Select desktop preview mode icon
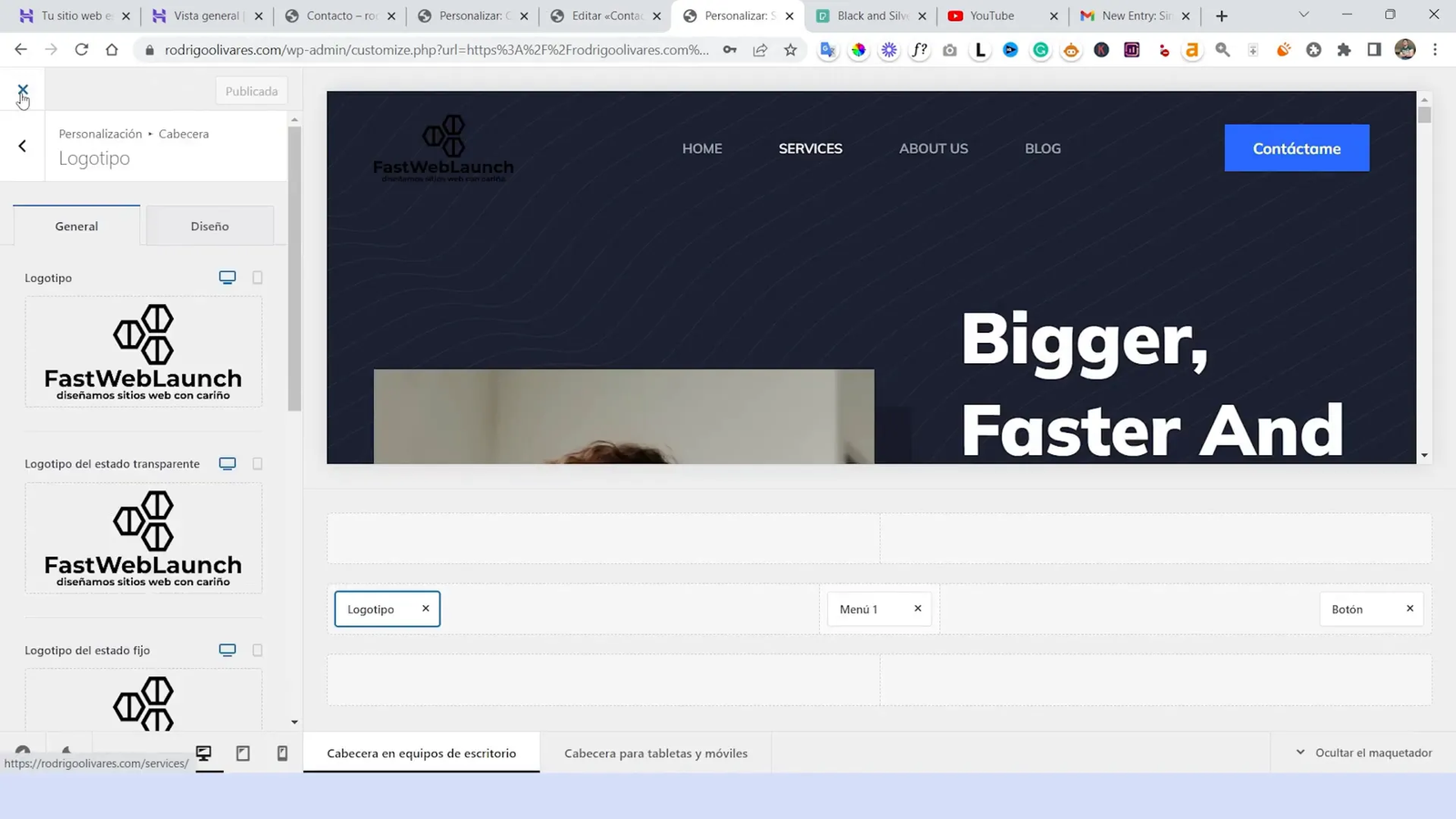The height and width of the screenshot is (819, 1456). [204, 753]
